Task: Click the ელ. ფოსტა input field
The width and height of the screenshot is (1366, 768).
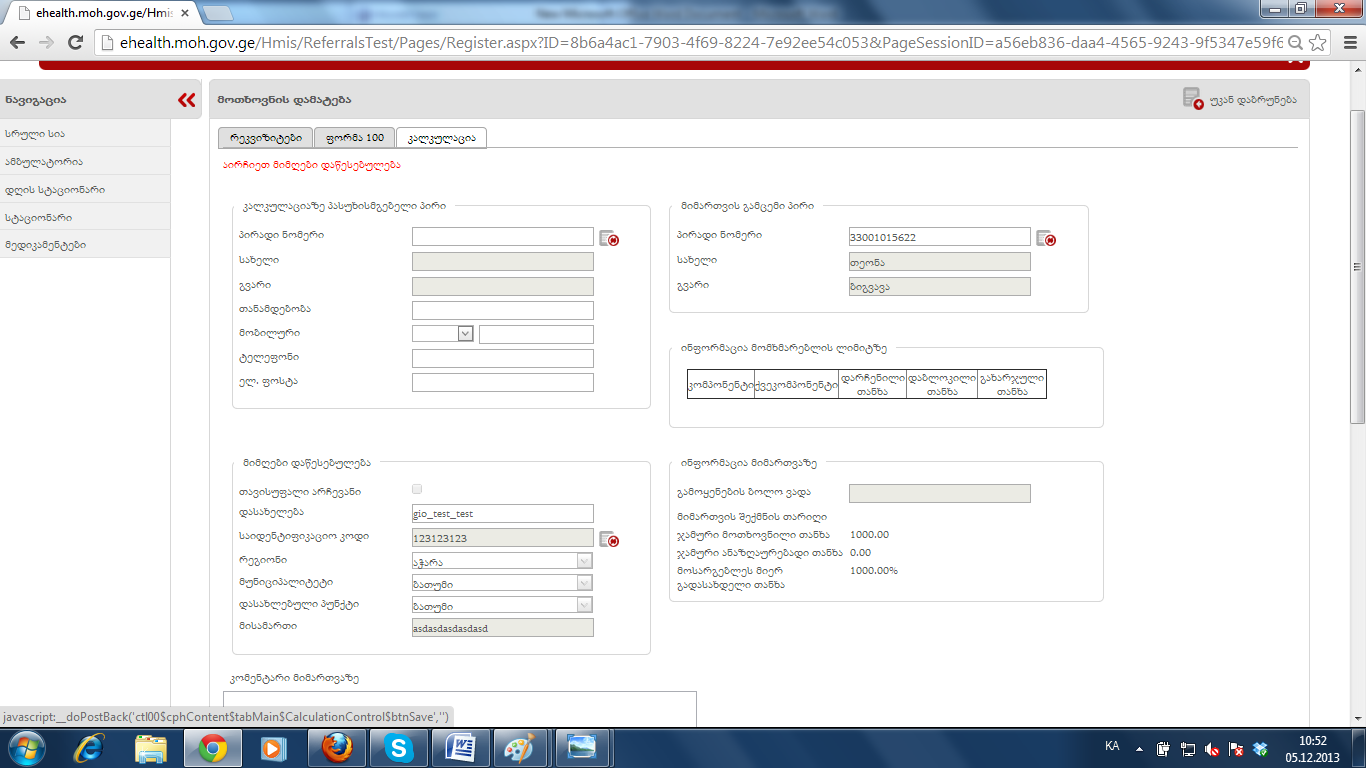Action: (502, 382)
